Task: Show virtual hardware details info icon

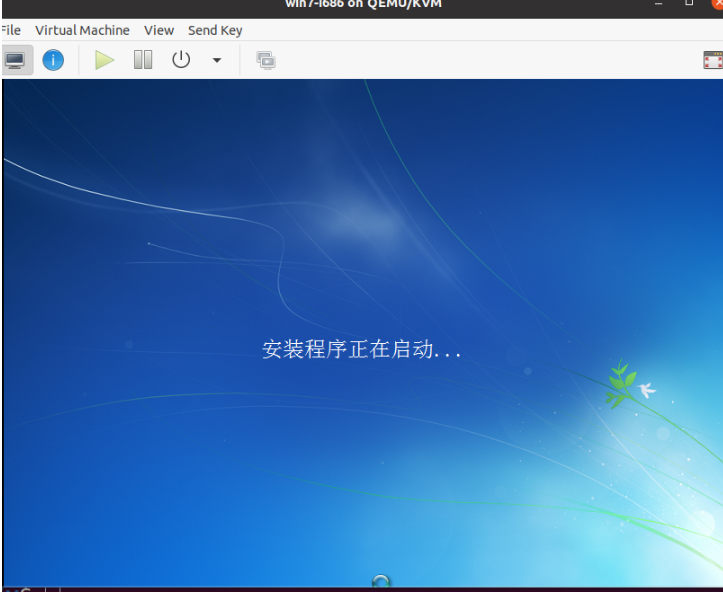Action: click(53, 60)
